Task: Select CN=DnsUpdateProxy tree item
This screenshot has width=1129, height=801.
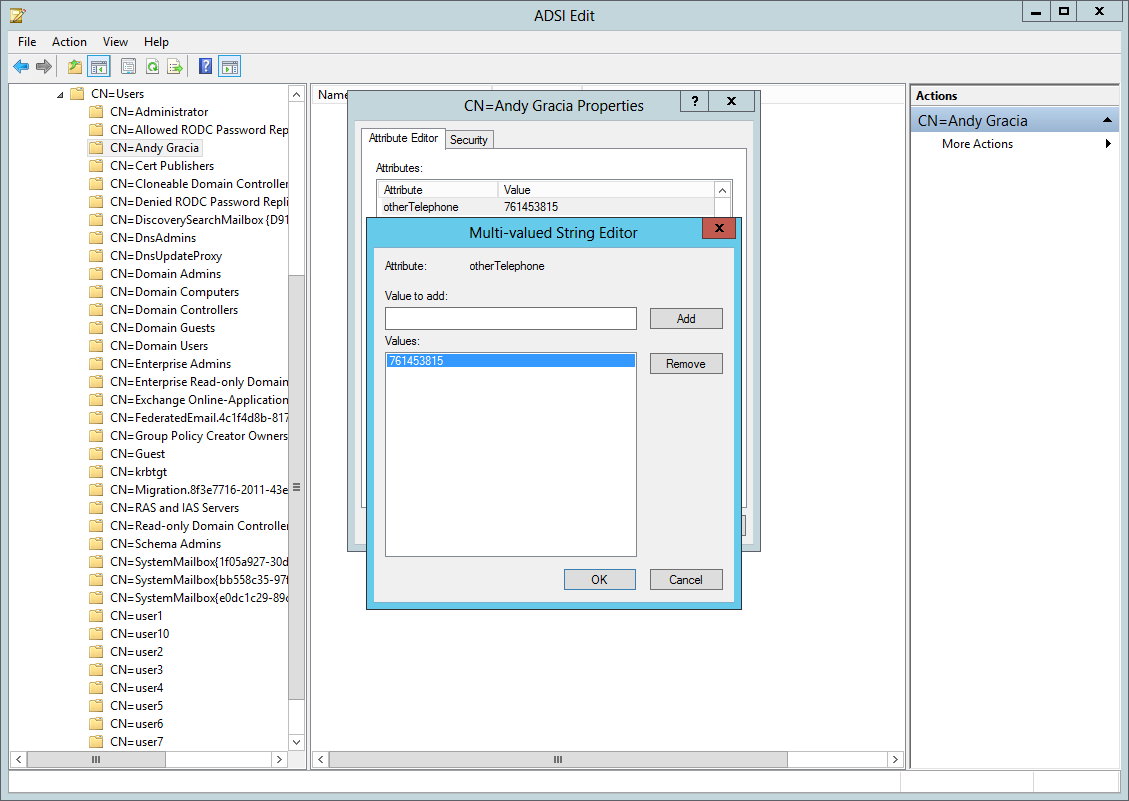Action: pos(166,256)
